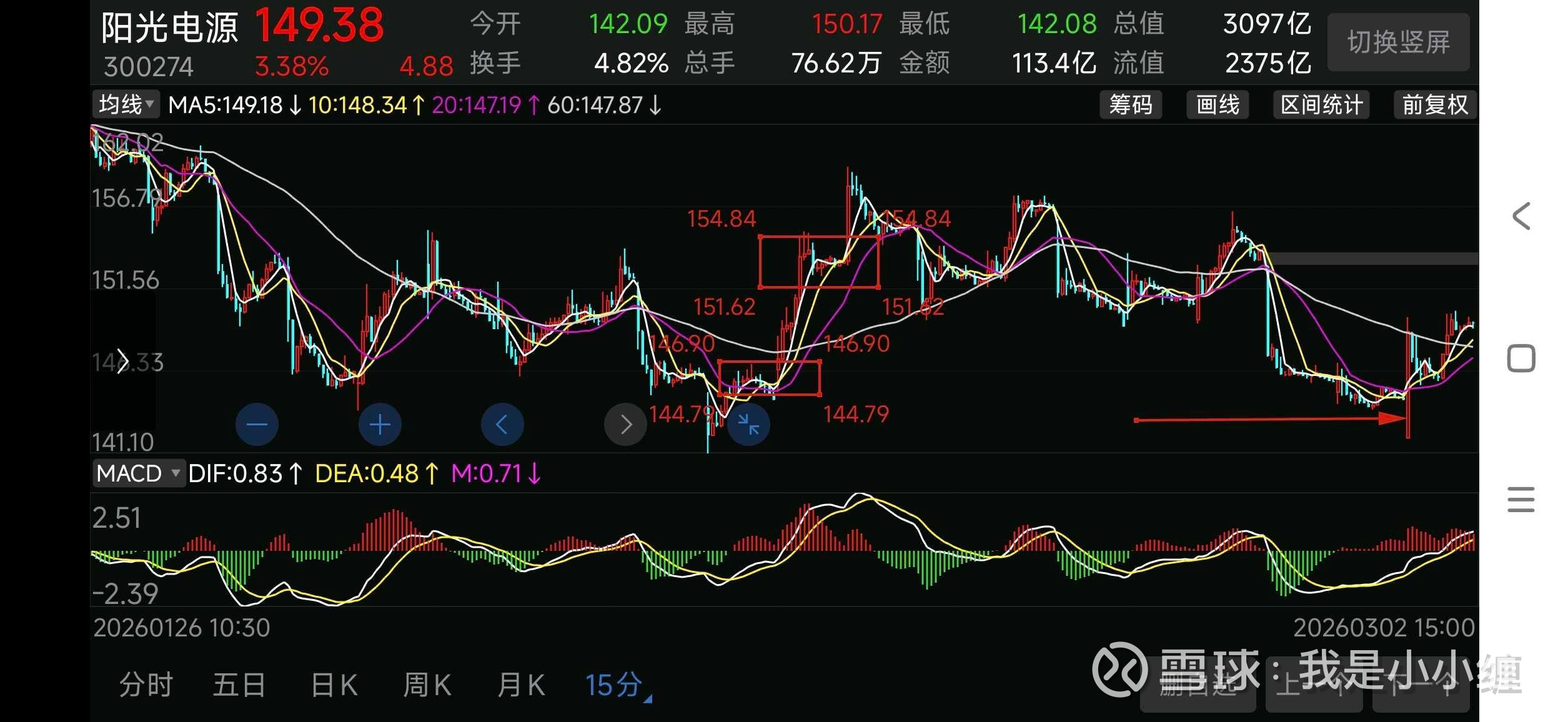Move chart left with blue arrow

pyautogui.click(x=502, y=425)
